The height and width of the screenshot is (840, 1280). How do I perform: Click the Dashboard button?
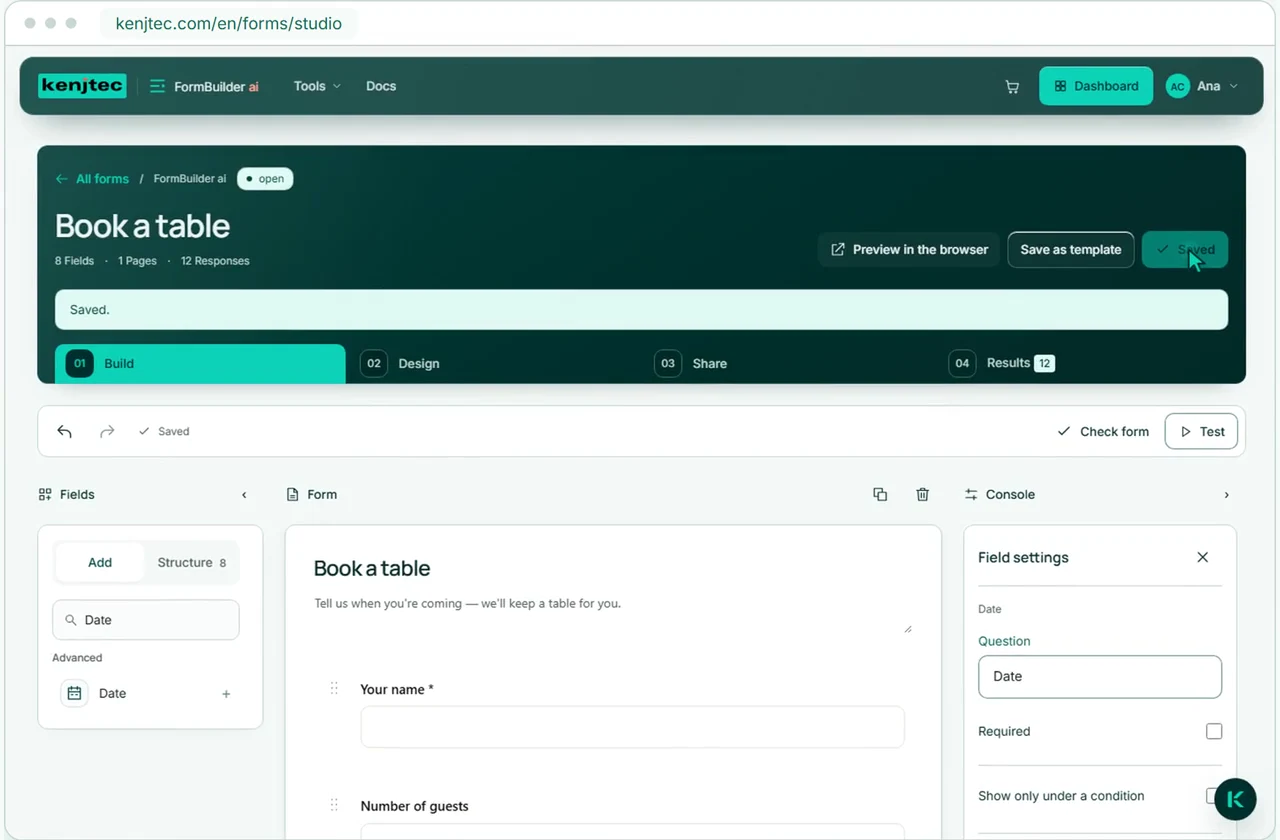coord(1096,86)
